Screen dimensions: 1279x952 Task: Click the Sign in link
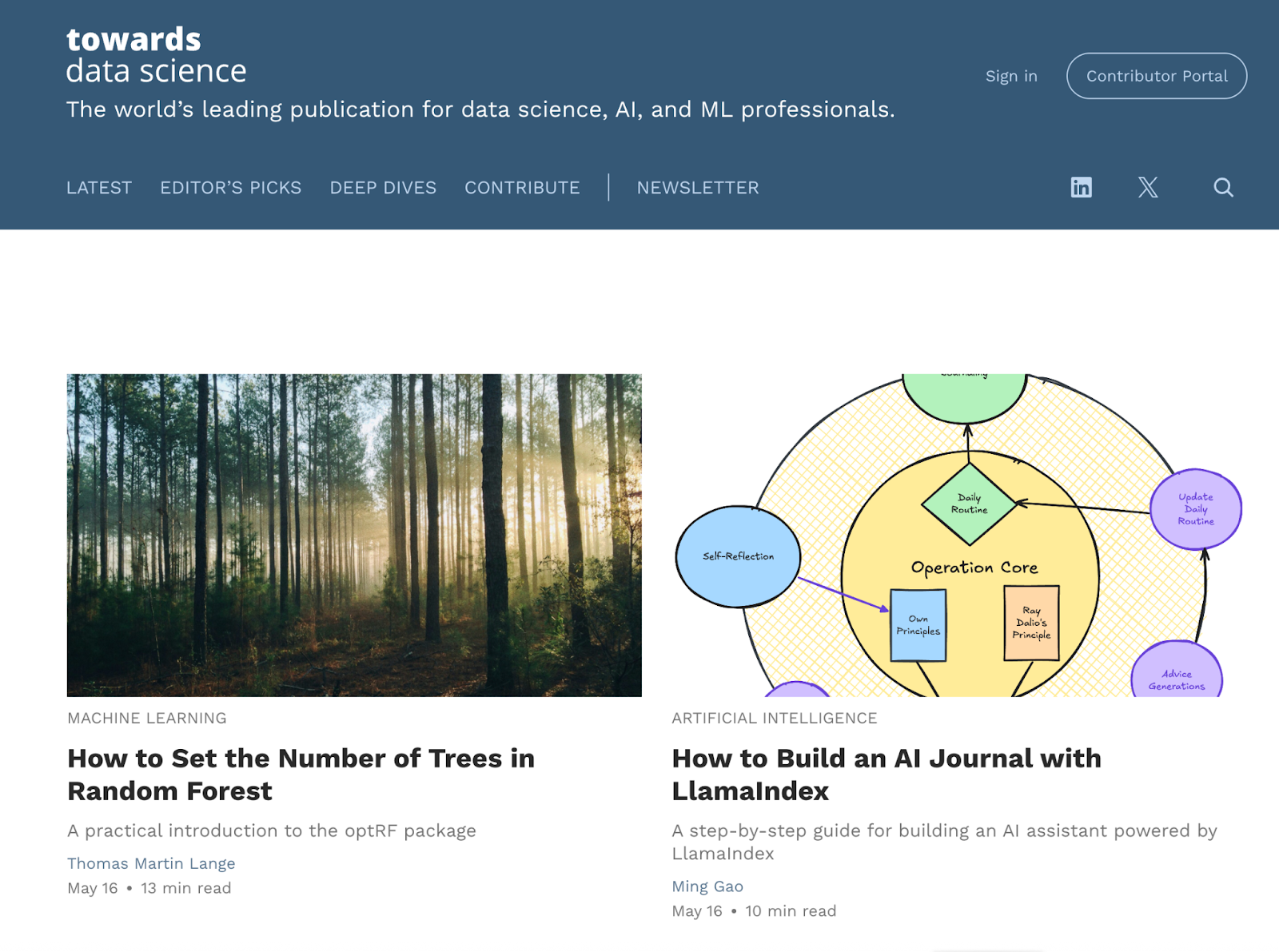tap(1011, 76)
